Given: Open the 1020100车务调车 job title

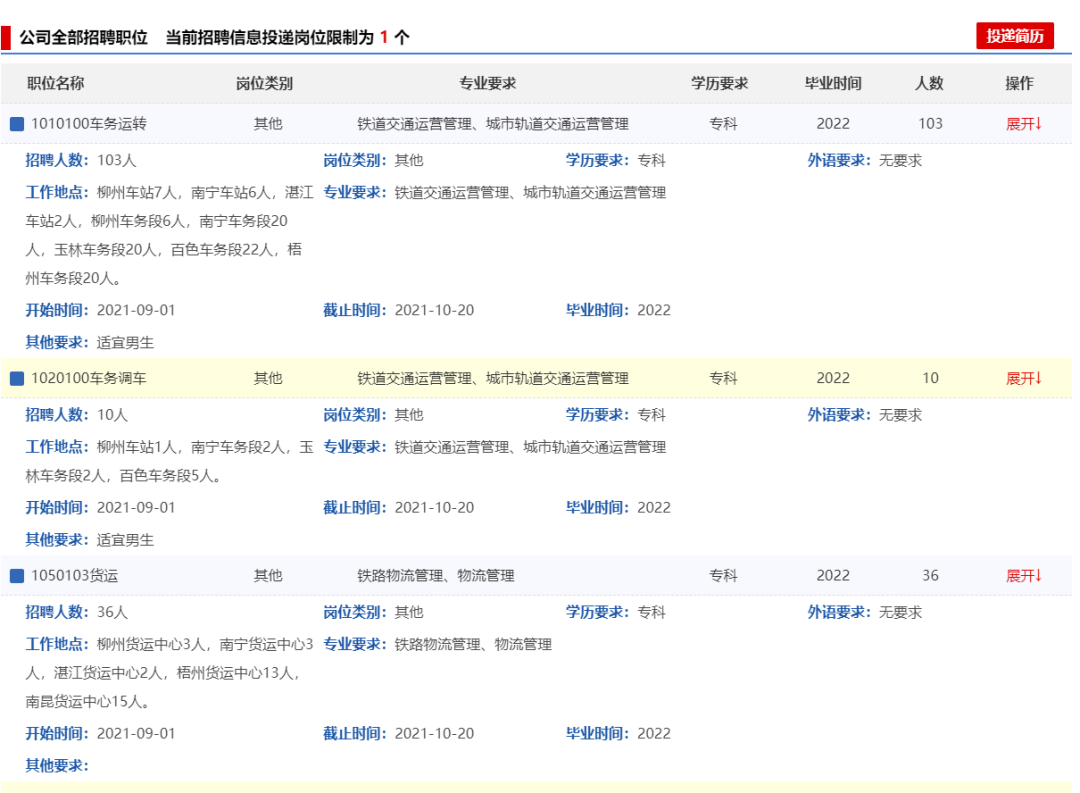Looking at the screenshot, I should 89,378.
